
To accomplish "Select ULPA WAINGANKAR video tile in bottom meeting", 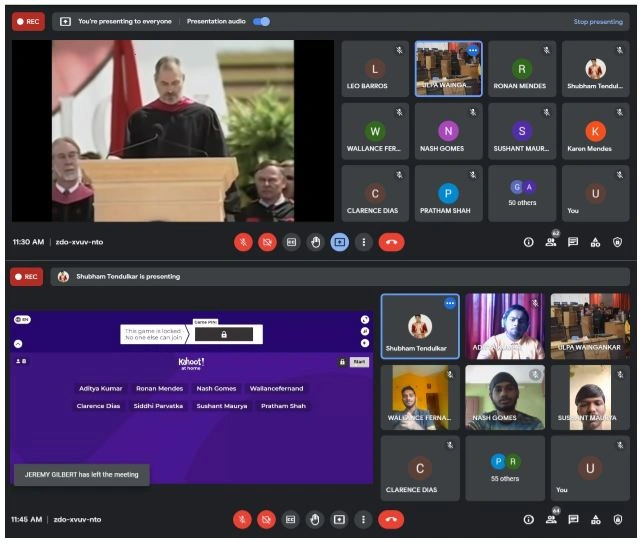I will 590,327.
